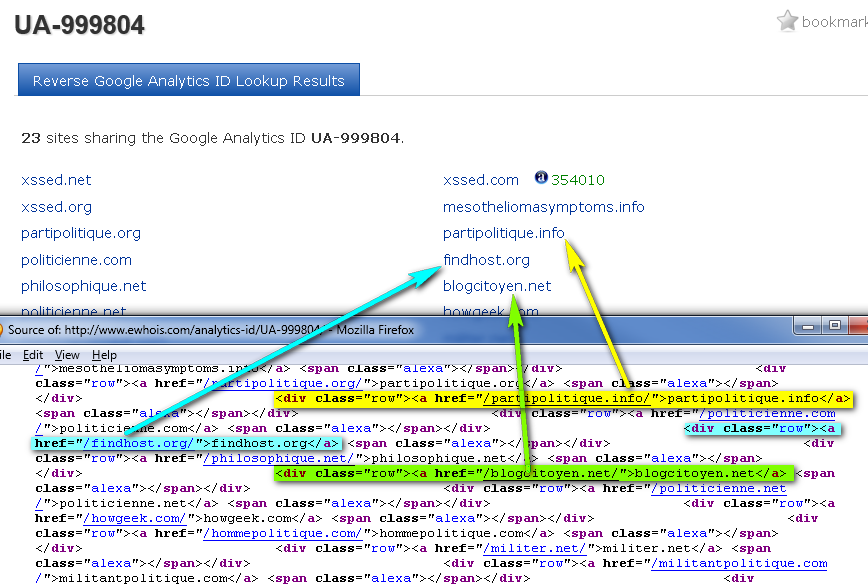Visit partipolitique.org from the results list

tap(81, 233)
